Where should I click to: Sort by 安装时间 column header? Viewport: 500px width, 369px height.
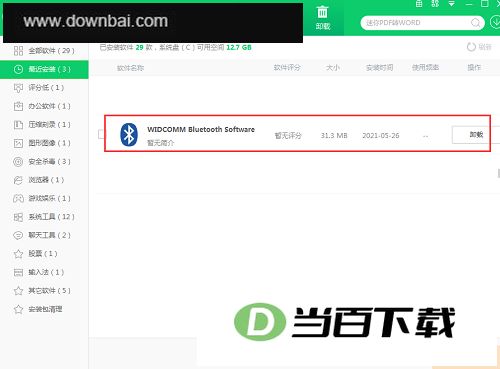click(379, 68)
